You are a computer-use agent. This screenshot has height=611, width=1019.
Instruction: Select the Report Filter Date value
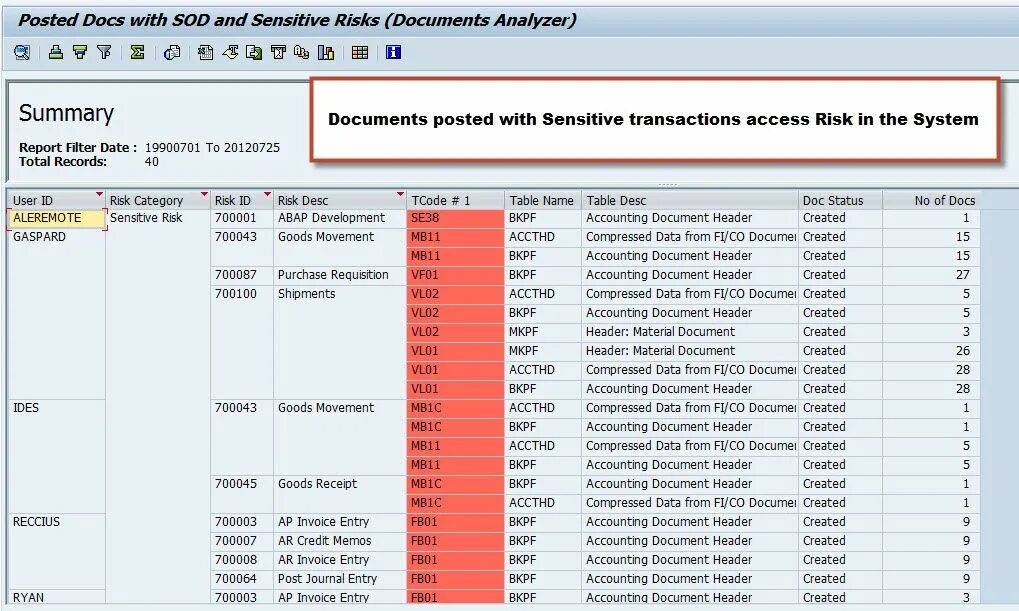[x=212, y=148]
